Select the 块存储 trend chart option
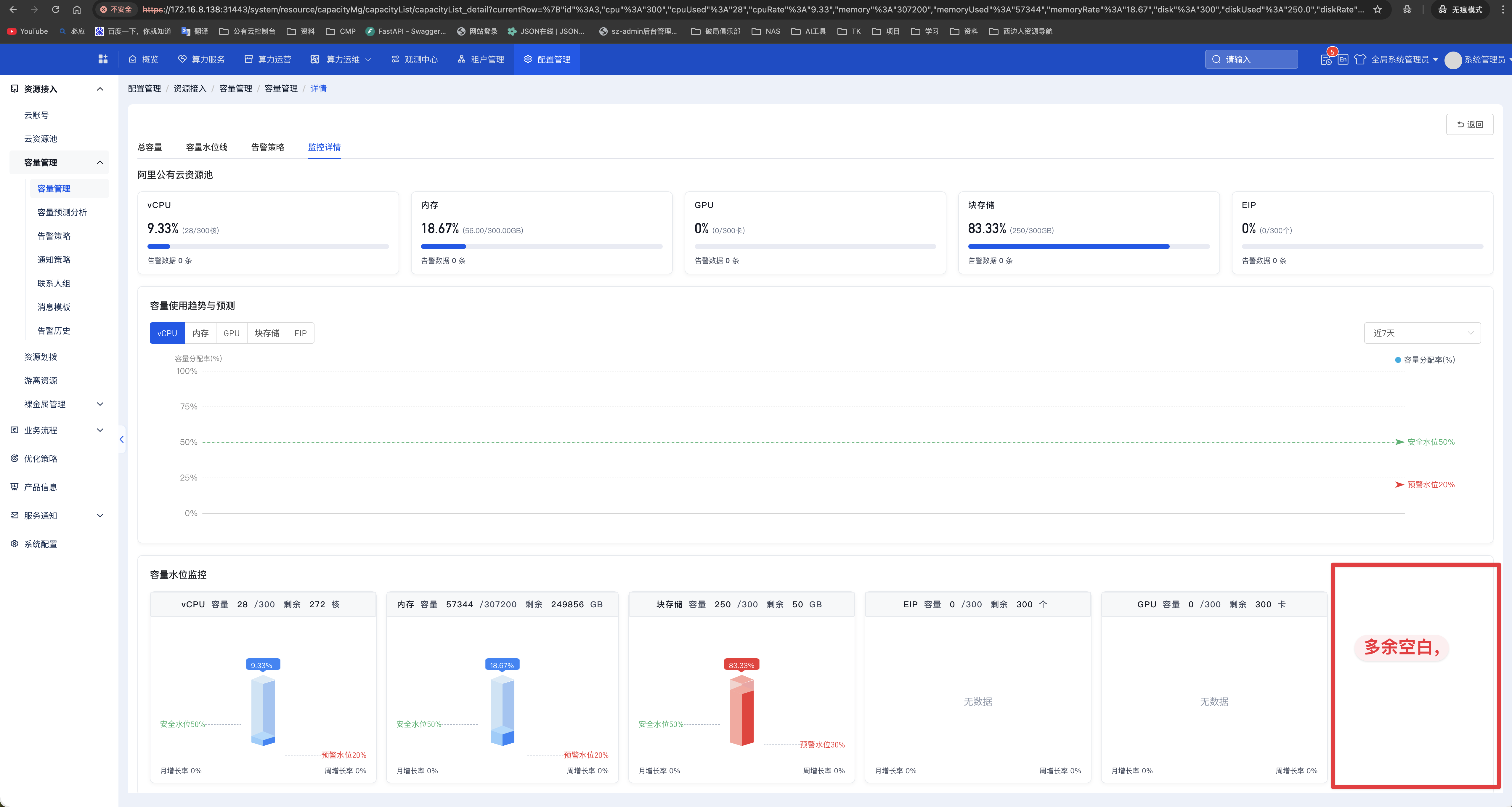 pyautogui.click(x=267, y=333)
